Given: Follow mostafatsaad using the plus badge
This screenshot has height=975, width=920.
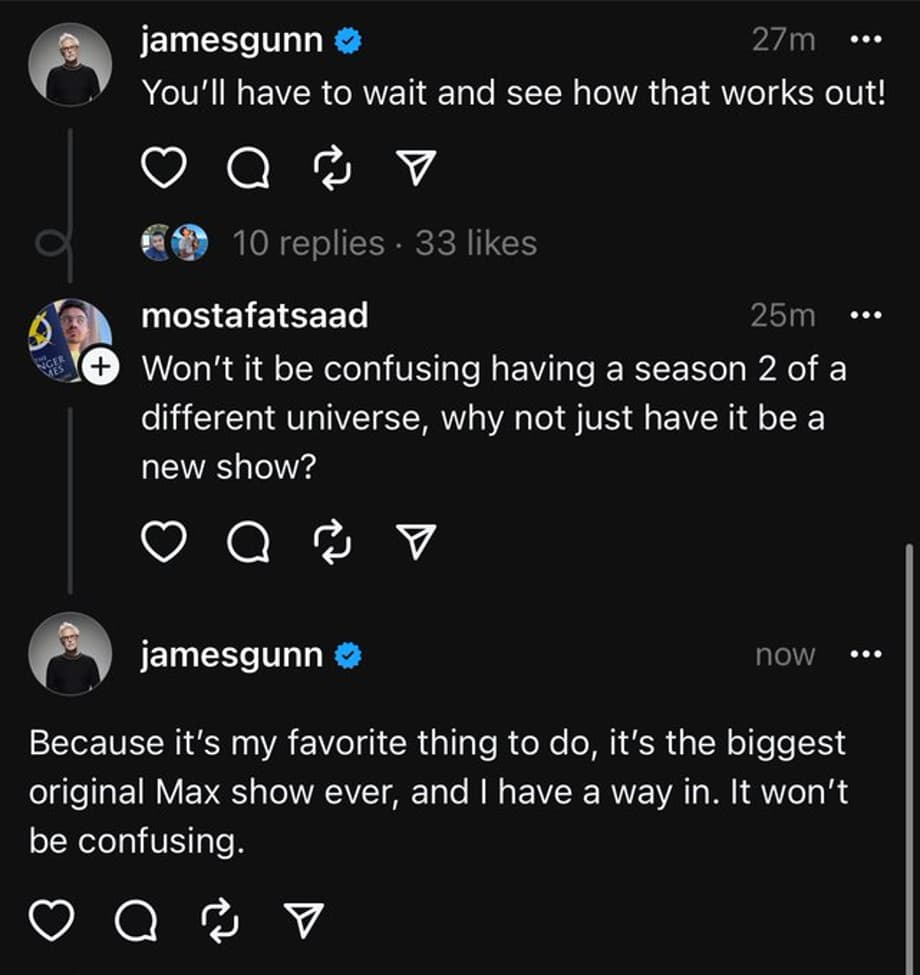Looking at the screenshot, I should point(98,368).
